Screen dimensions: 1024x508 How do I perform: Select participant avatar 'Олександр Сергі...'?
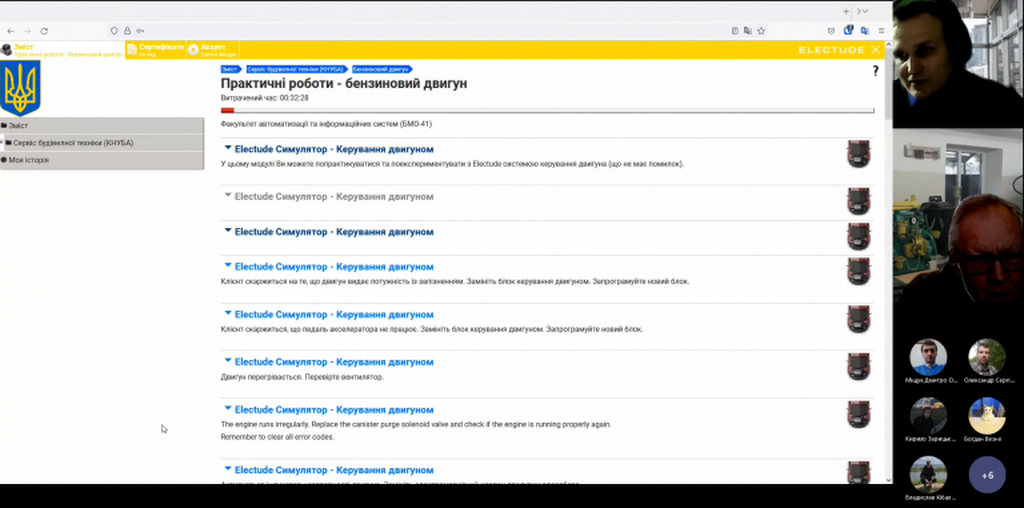[x=987, y=357]
